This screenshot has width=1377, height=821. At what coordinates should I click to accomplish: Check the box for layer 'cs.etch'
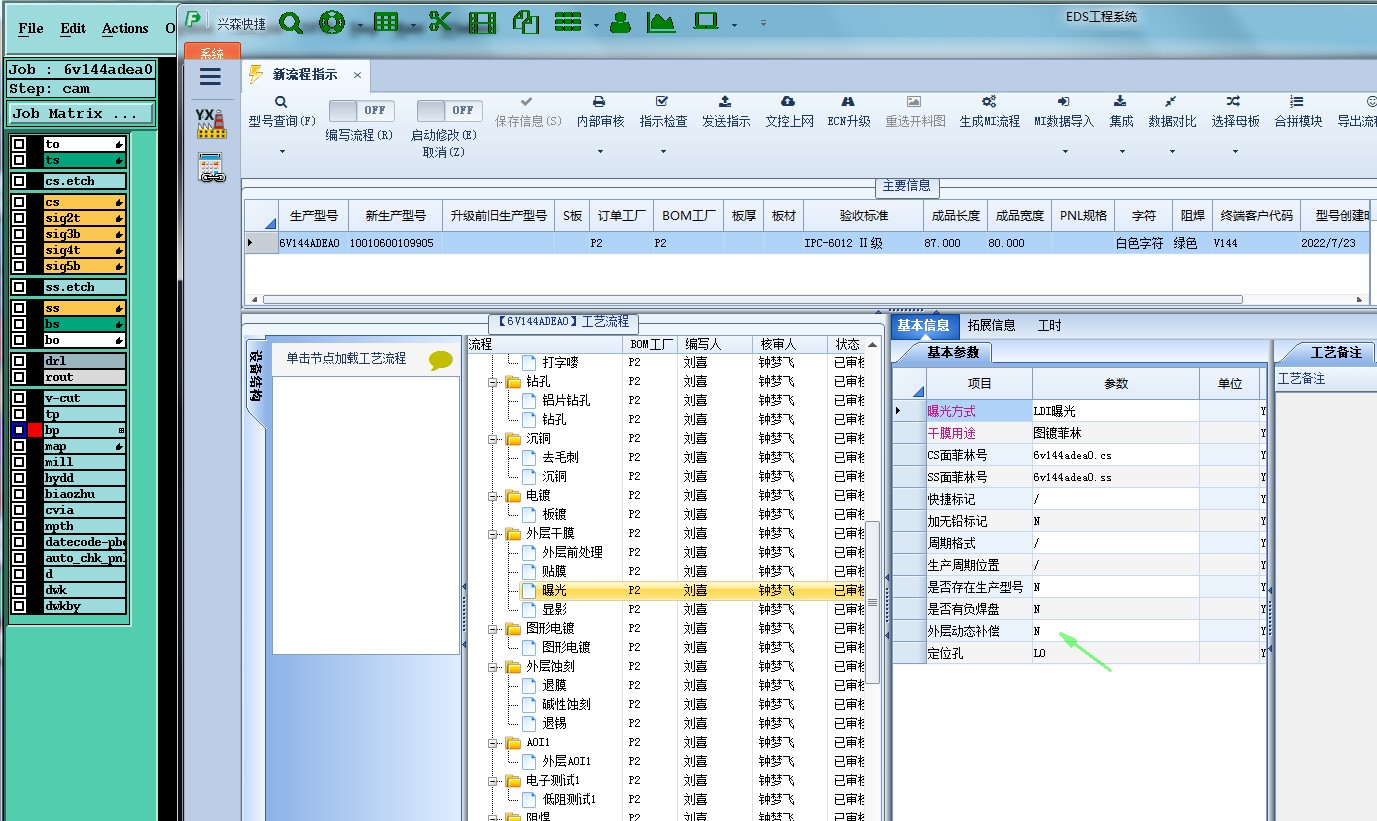pos(19,181)
